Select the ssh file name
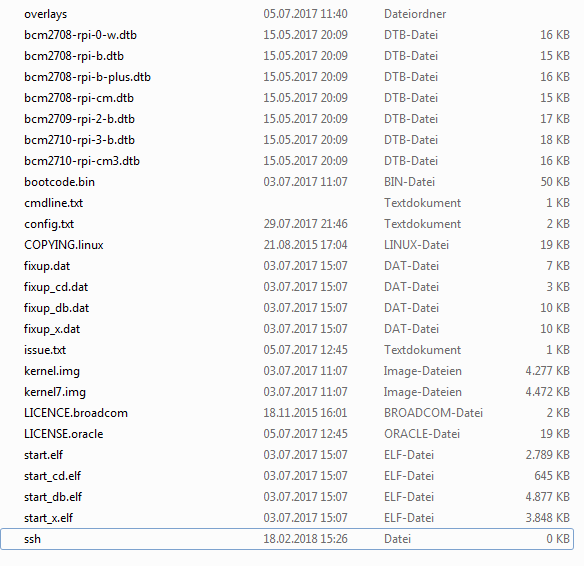Screen dimensions: 584x566 (32, 539)
